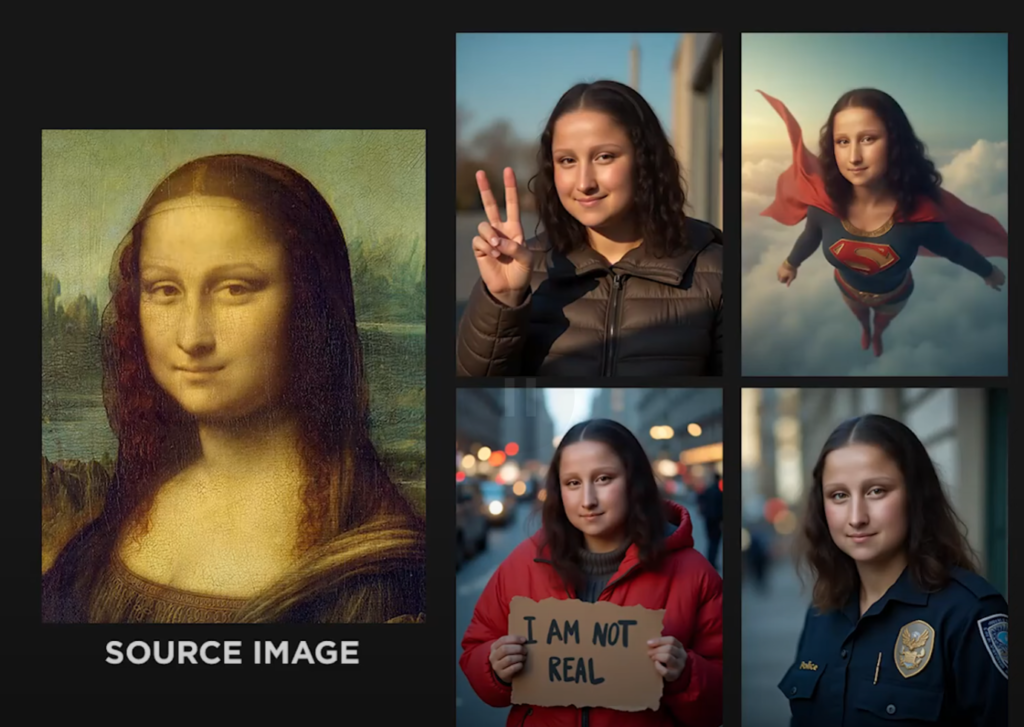This screenshot has width=1024, height=727.
Task: Open the peace-sign hand gesture image
Action: point(589,204)
